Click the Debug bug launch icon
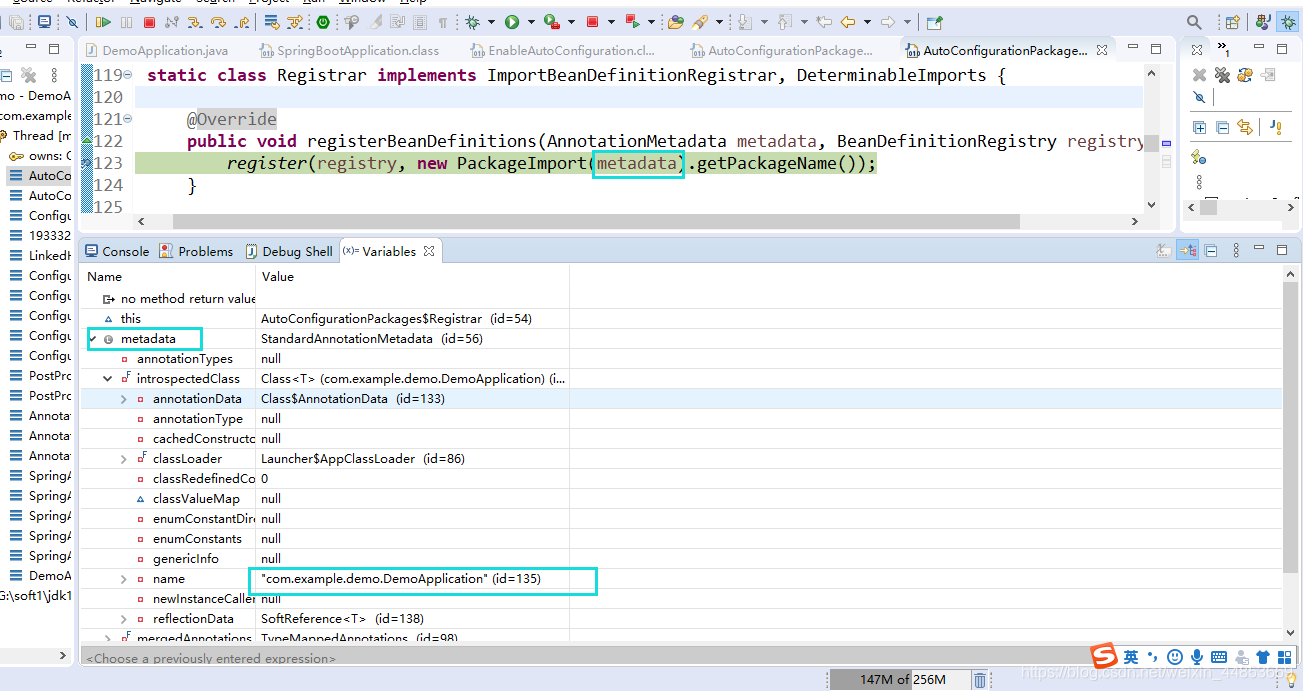This screenshot has height=691, width=1303. [473, 22]
